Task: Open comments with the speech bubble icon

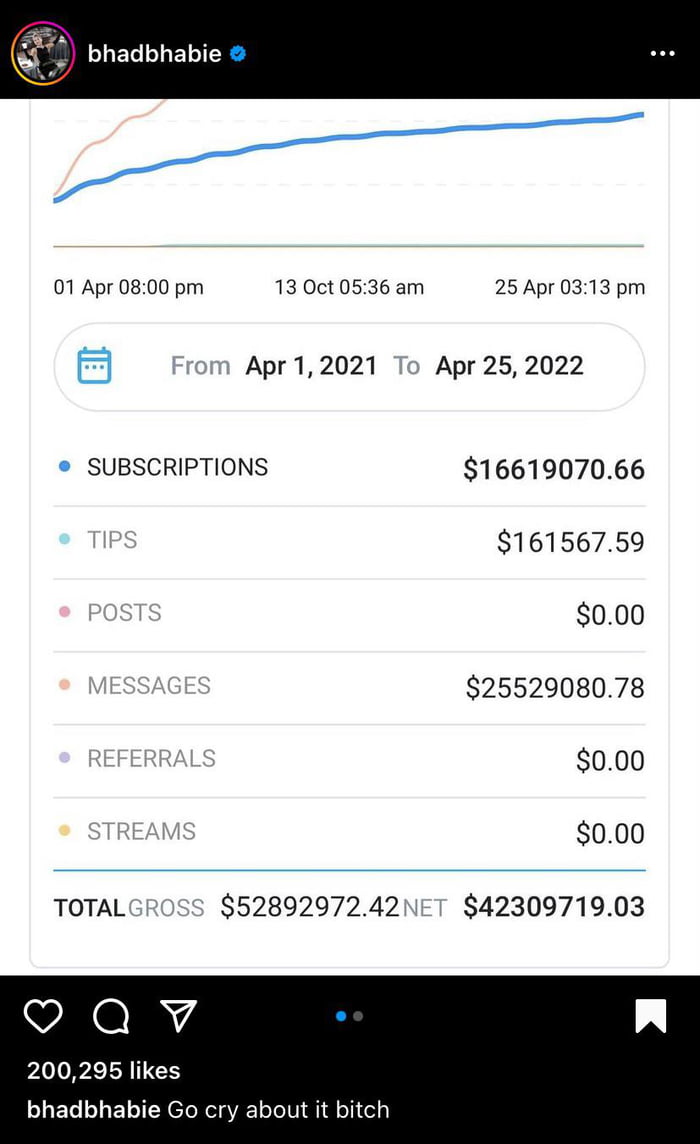Action: 110,1016
